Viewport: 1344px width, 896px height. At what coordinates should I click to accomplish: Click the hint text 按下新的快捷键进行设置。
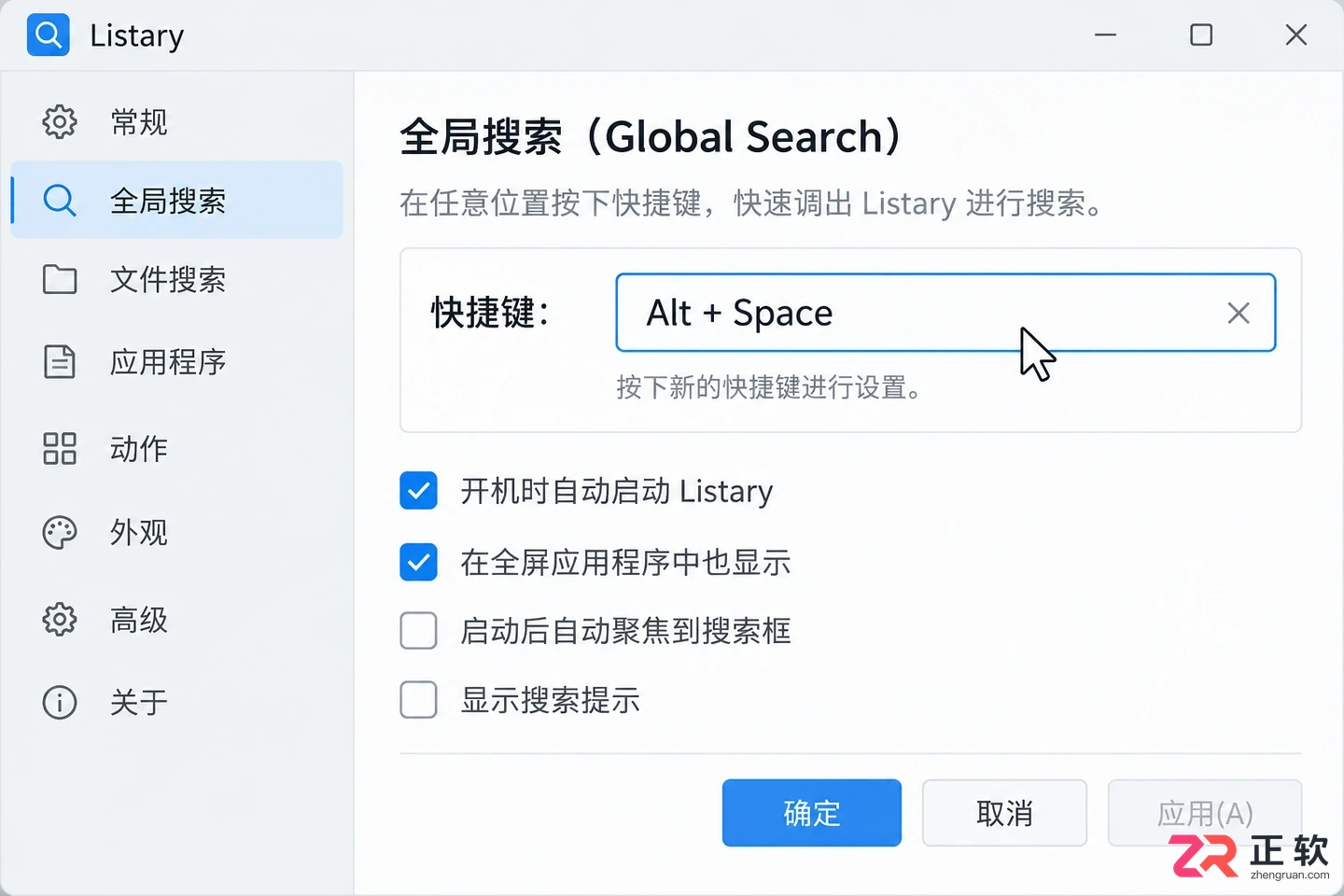tap(770, 387)
